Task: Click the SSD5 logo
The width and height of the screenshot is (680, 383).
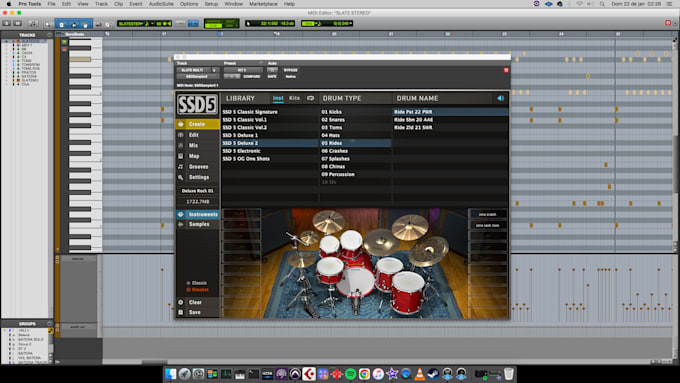Action: pos(197,105)
